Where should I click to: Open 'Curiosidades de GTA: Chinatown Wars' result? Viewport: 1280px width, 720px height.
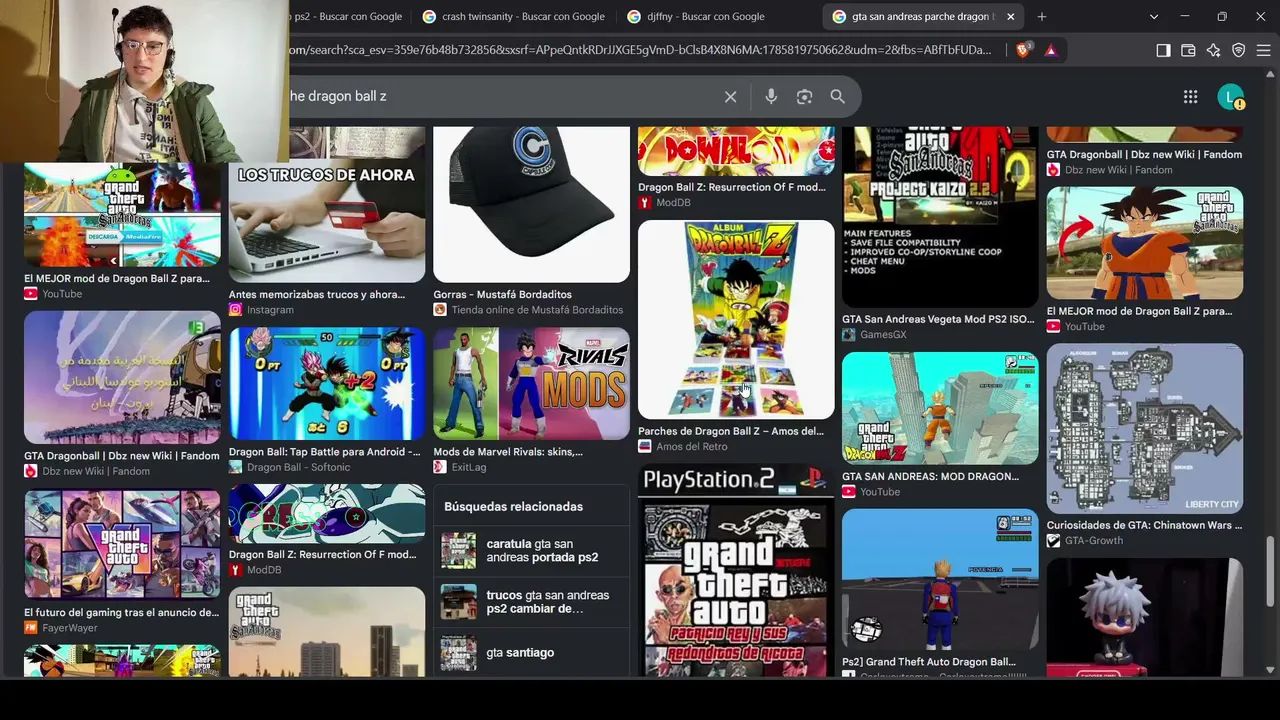pyautogui.click(x=1145, y=525)
